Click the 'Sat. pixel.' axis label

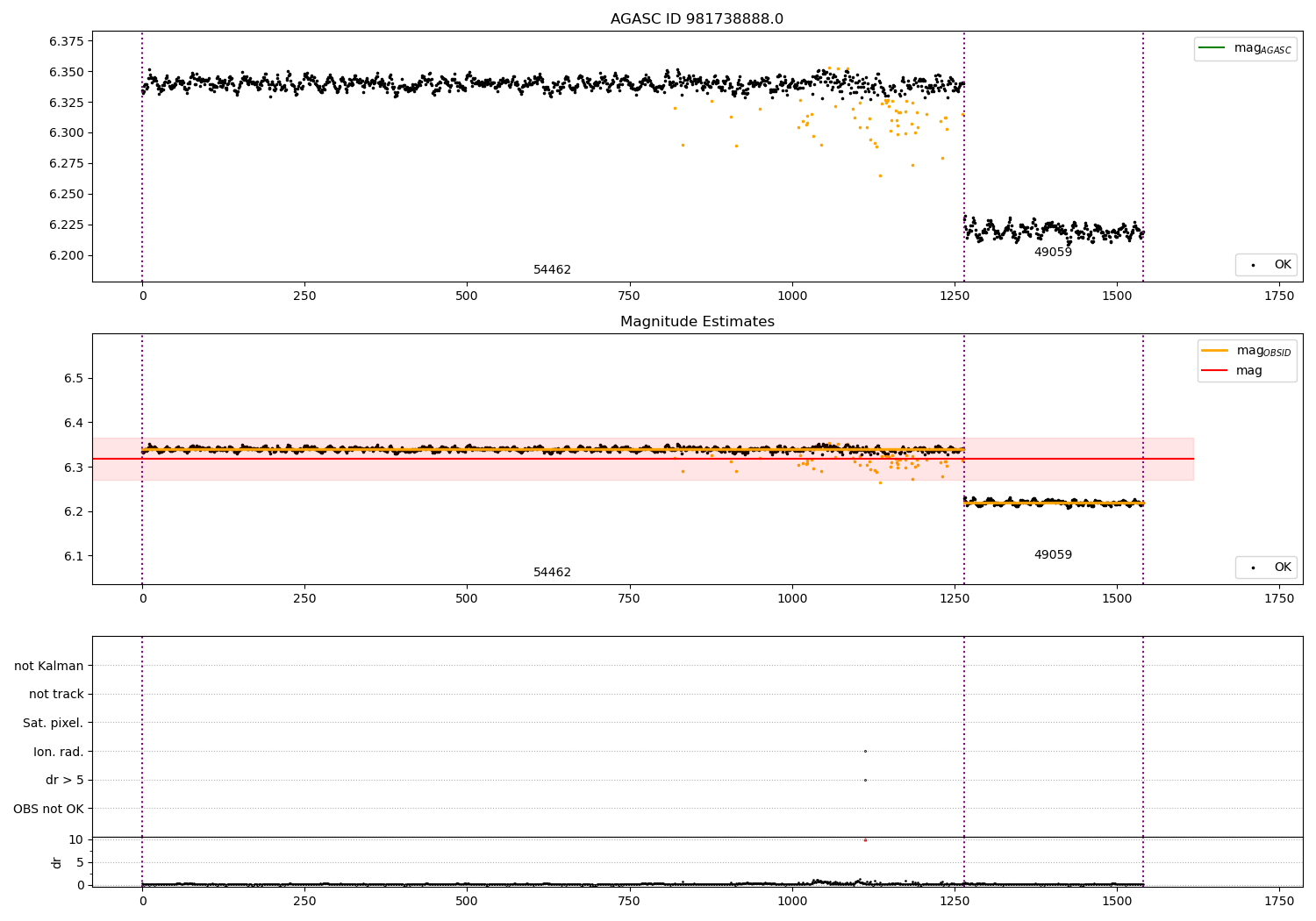[x=54, y=723]
